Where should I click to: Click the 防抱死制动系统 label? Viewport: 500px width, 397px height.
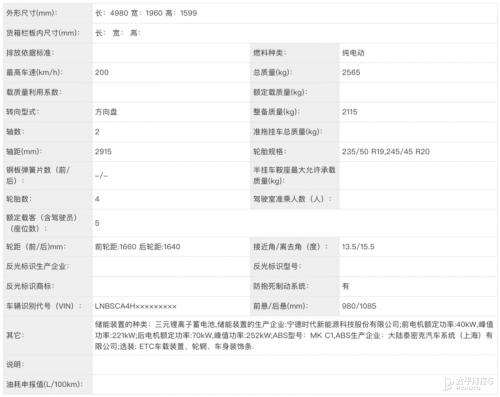coord(281,286)
